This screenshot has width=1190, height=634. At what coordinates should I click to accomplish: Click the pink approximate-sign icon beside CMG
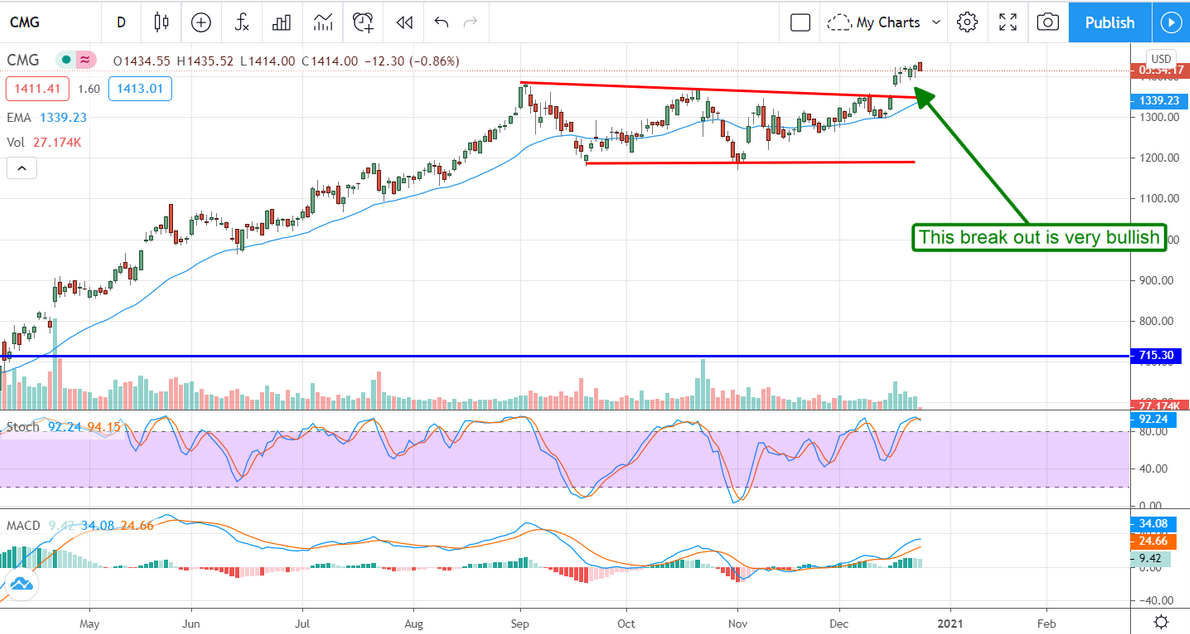click(x=85, y=60)
